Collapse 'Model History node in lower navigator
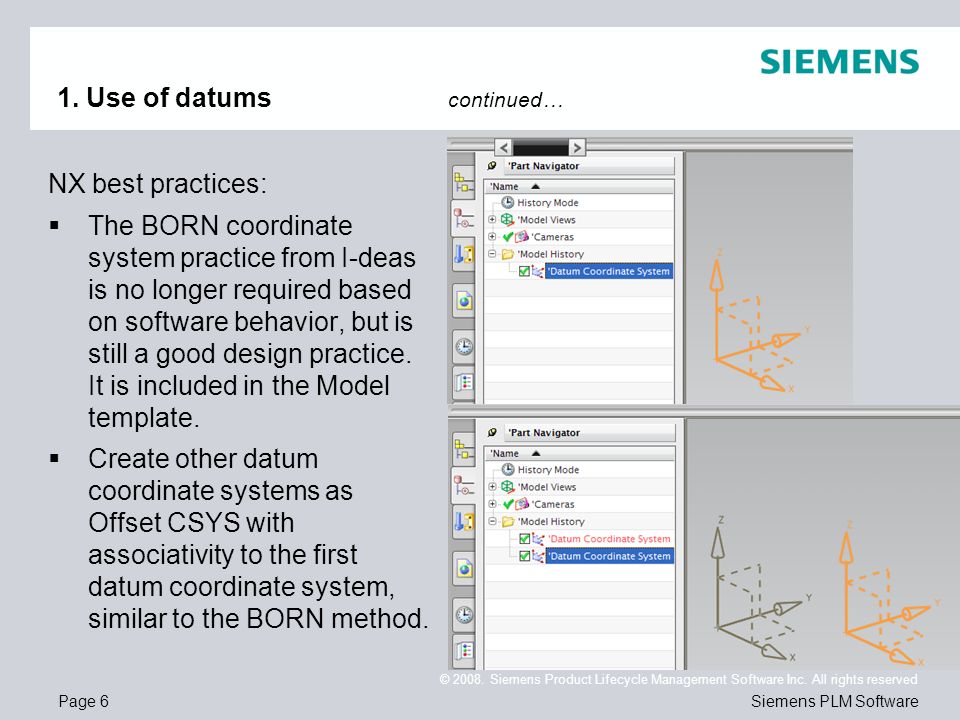This screenshot has width=960, height=720. 492,521
